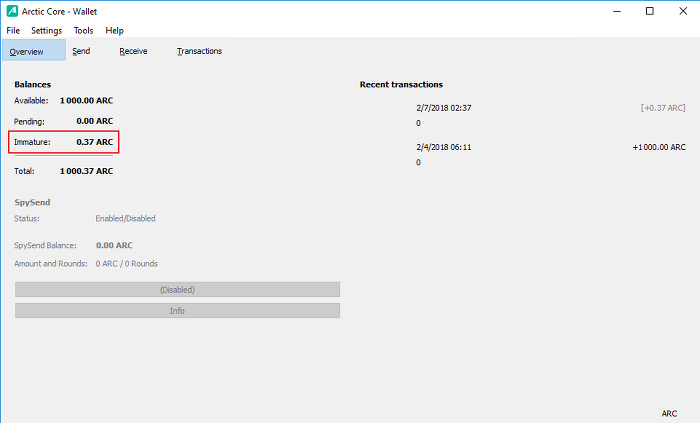Switch to the Overview tab
This screenshot has width=700, height=423.
click(34, 50)
